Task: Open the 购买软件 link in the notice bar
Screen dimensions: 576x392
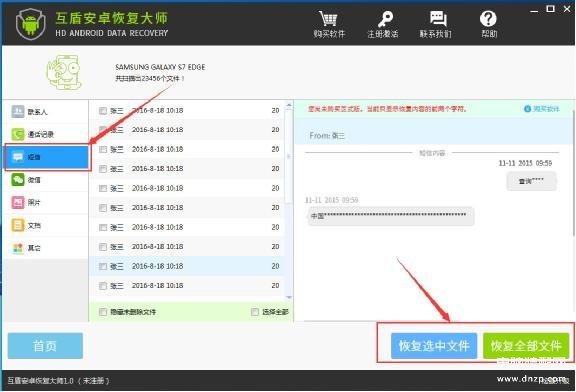Action: tap(542, 109)
